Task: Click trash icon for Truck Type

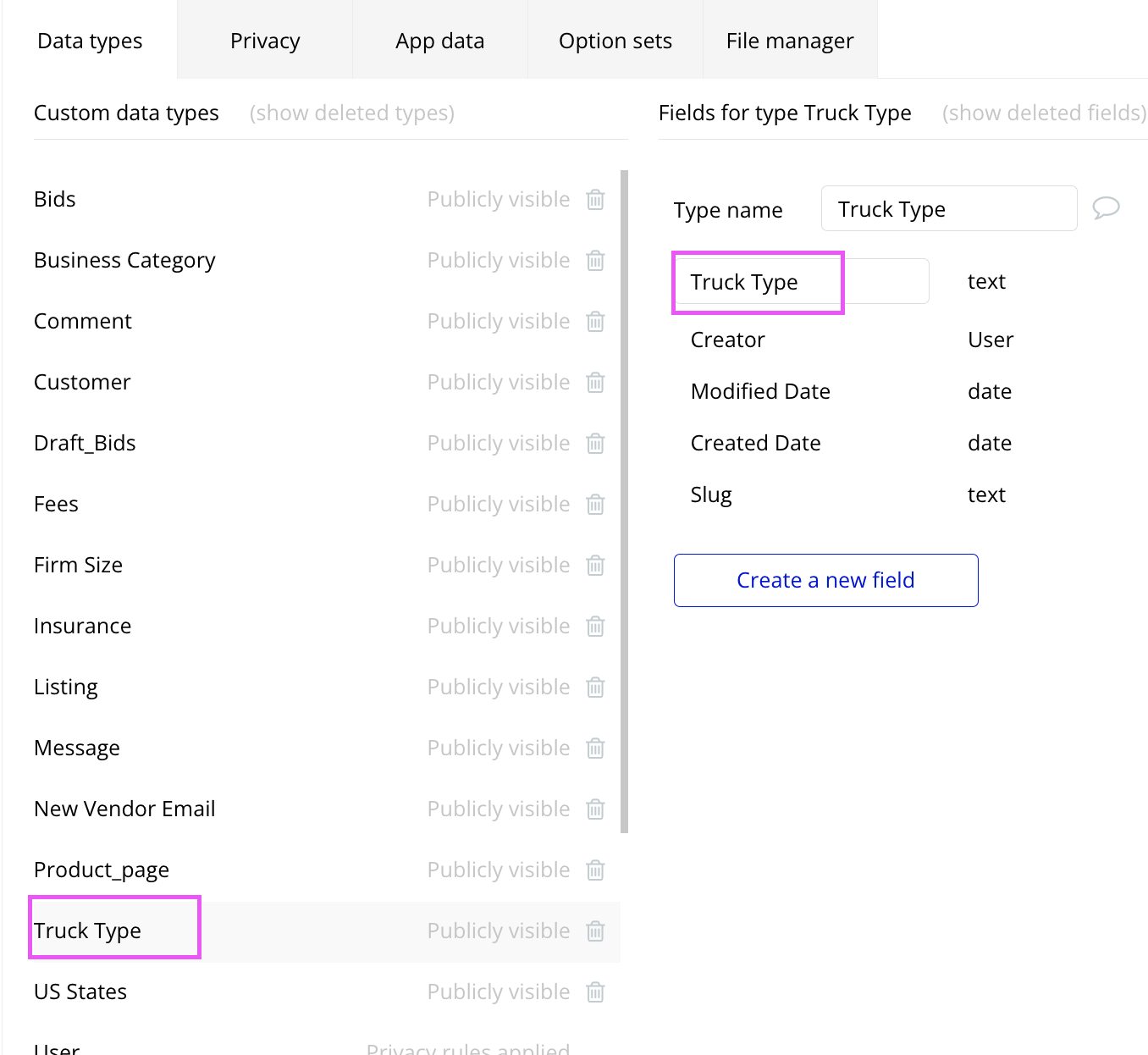Action: tap(596, 931)
